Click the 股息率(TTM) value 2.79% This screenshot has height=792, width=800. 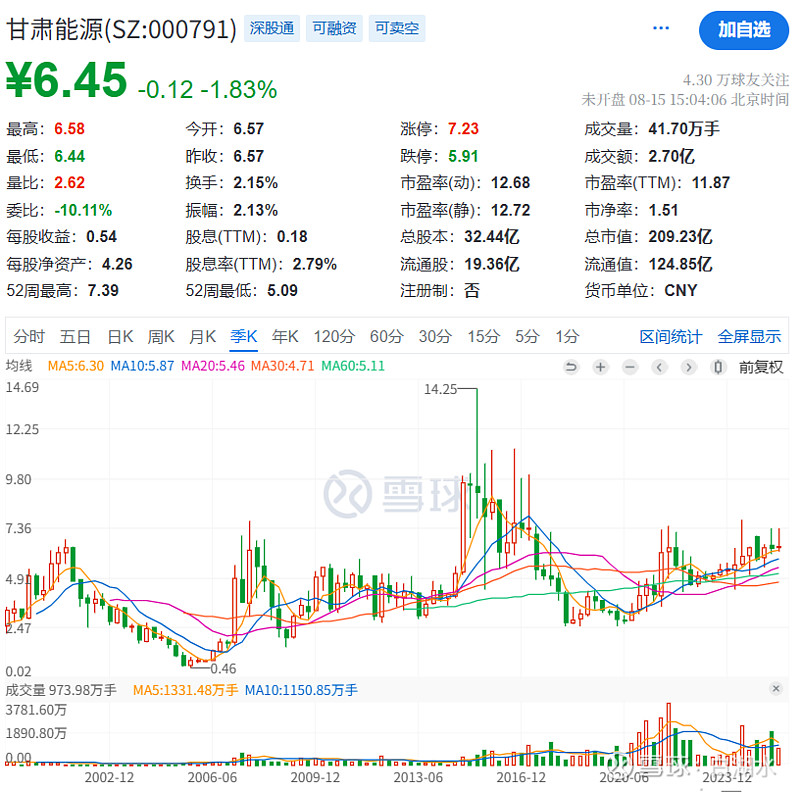pos(314,264)
